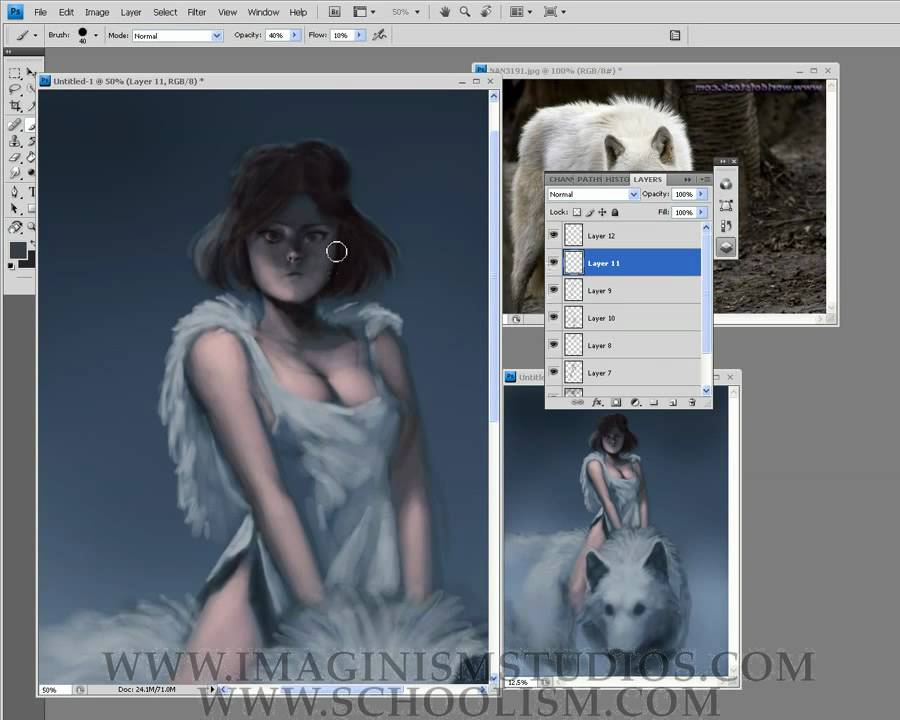Viewport: 900px width, 720px height.
Task: Select Layer 9 row in Layers panel
Action: 623,291
